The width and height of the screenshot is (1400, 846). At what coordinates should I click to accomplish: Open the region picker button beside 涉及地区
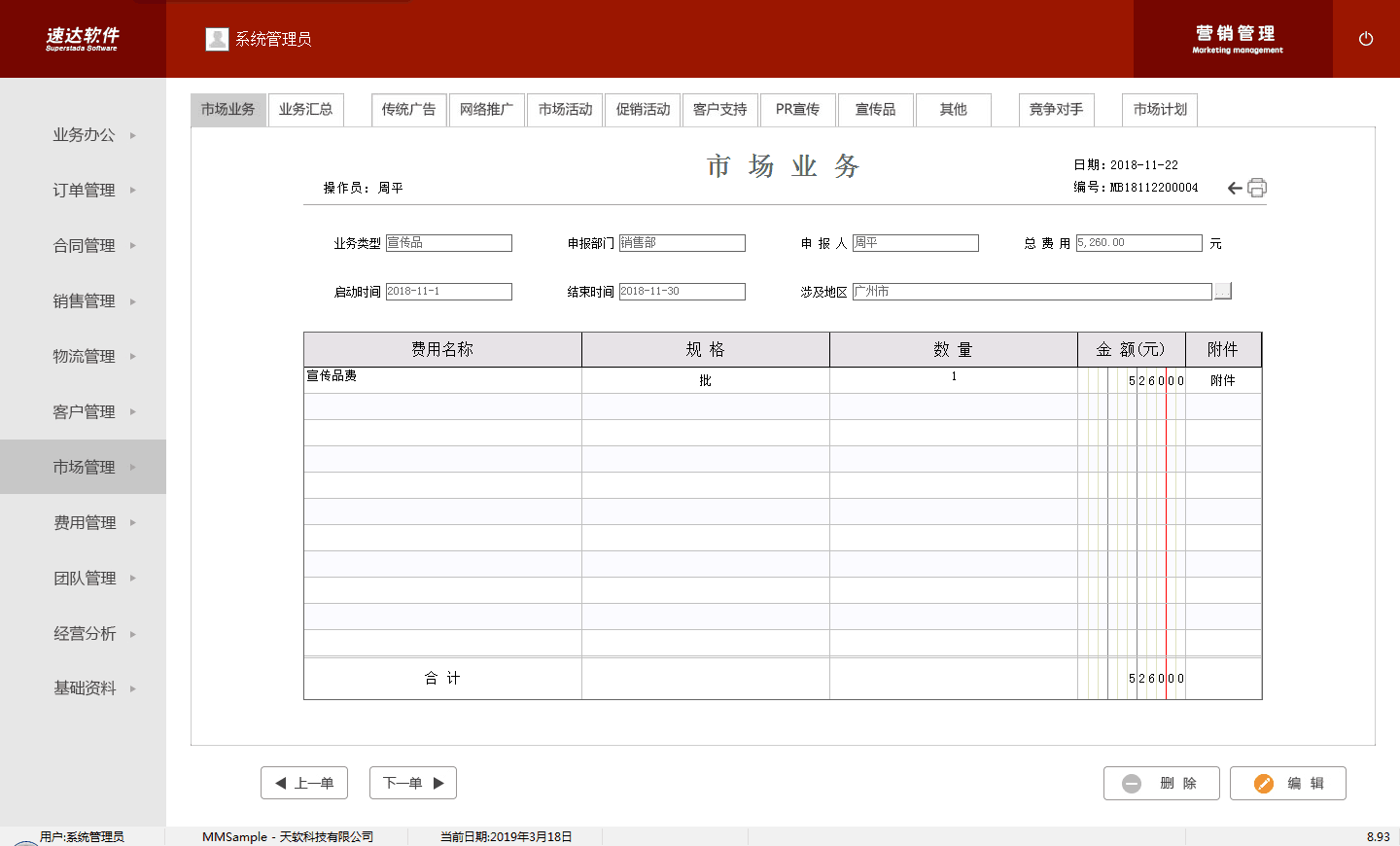[1223, 291]
